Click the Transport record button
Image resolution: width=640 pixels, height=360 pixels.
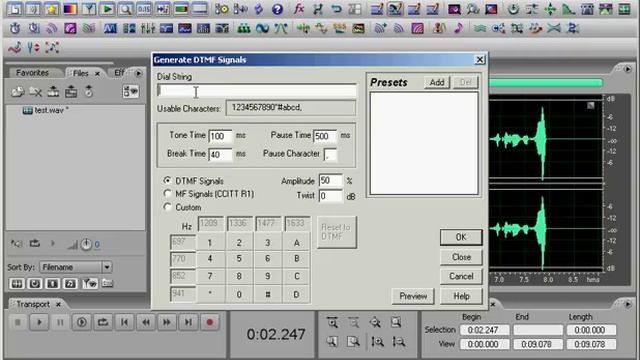pyautogui.click(x=210, y=322)
